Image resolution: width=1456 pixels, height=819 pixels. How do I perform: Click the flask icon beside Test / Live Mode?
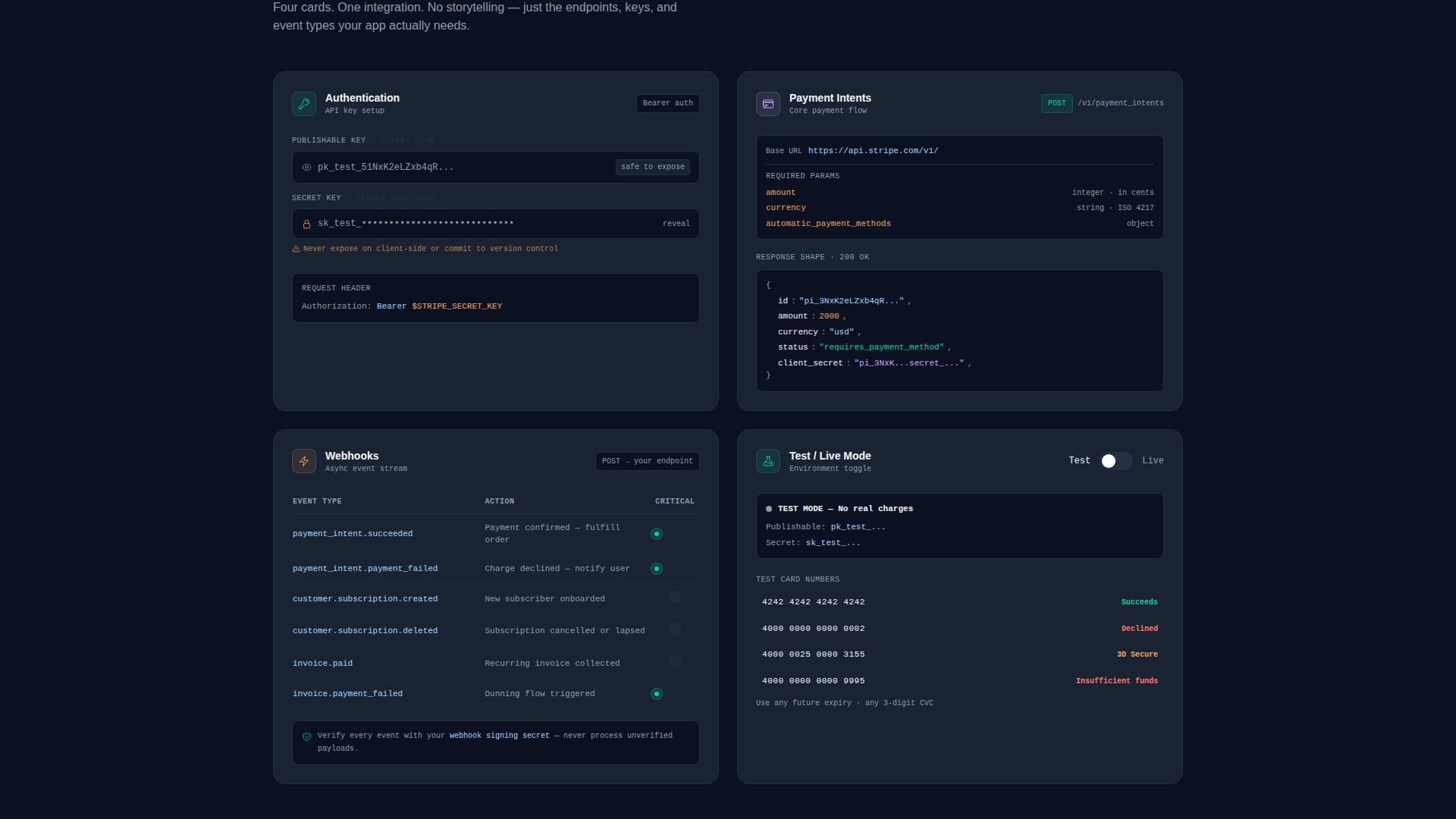pos(767,461)
